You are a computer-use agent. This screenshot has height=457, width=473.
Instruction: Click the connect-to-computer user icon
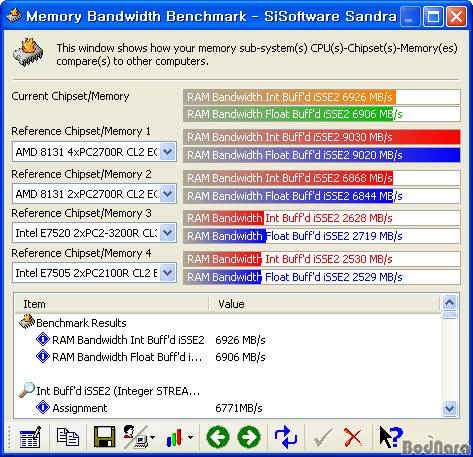point(135,437)
